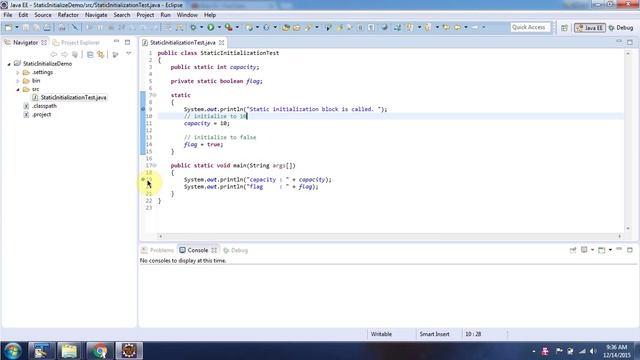Viewport: 640px width, 360px height.
Task: Close the Navigator view tab
Action: (44, 42)
